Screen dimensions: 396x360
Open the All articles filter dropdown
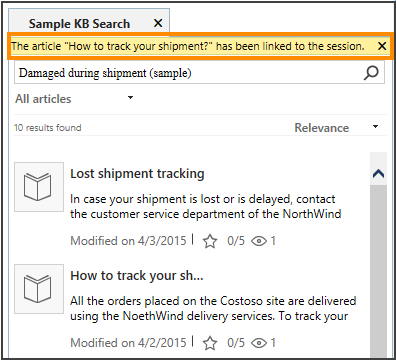click(x=75, y=99)
